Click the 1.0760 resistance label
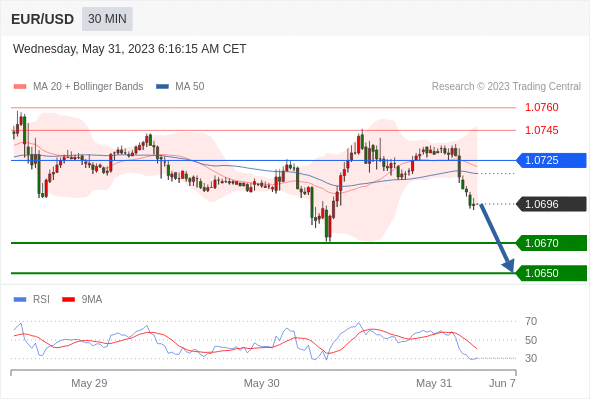The image size is (590, 400). (x=541, y=108)
